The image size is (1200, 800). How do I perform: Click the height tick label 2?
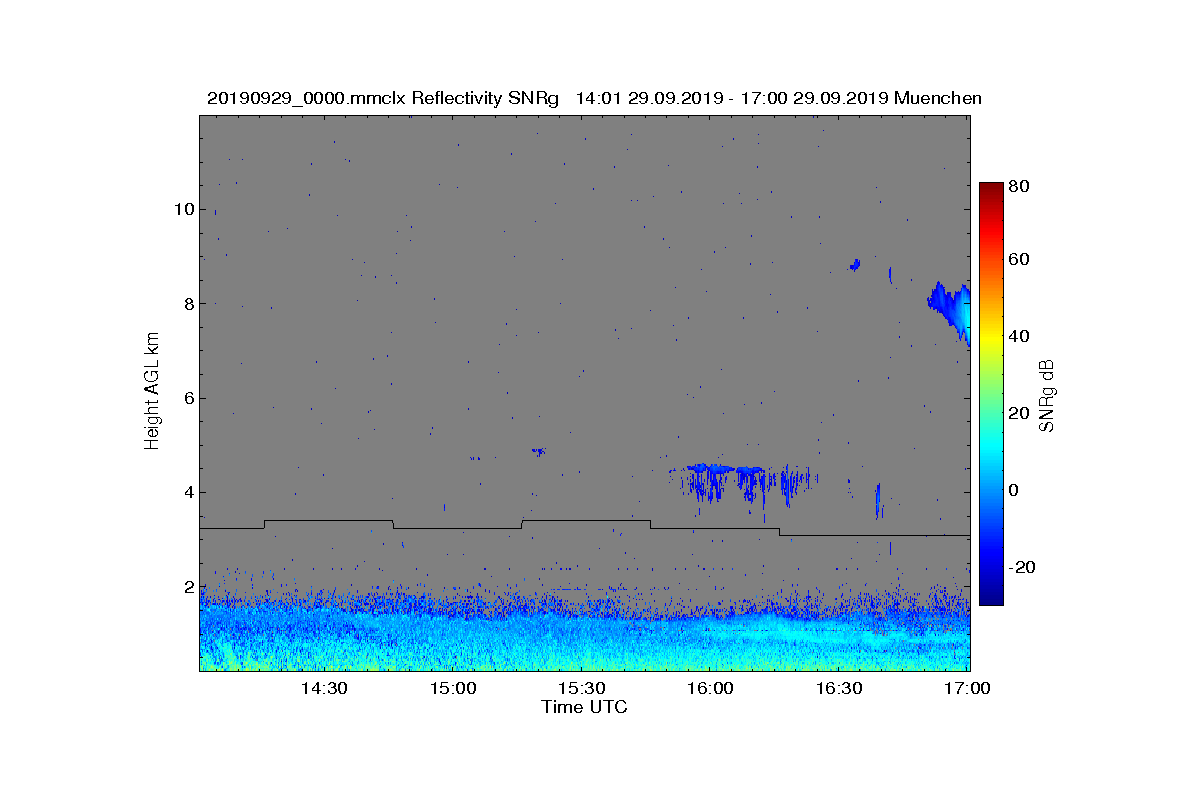pos(187,587)
